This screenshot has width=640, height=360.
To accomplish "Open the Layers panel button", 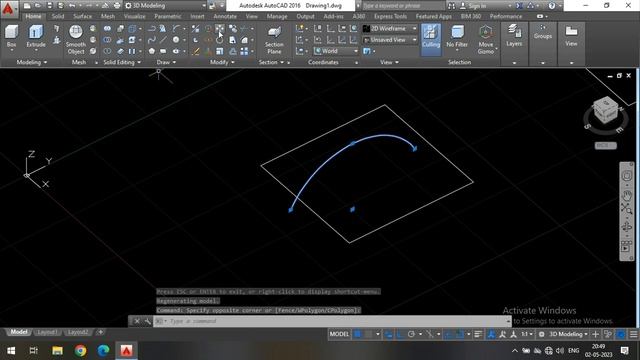I will point(514,36).
